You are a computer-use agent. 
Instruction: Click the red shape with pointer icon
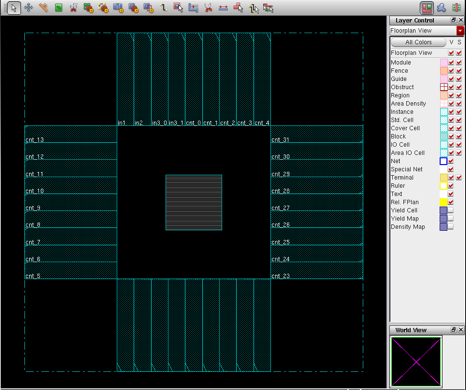[x=238, y=8]
